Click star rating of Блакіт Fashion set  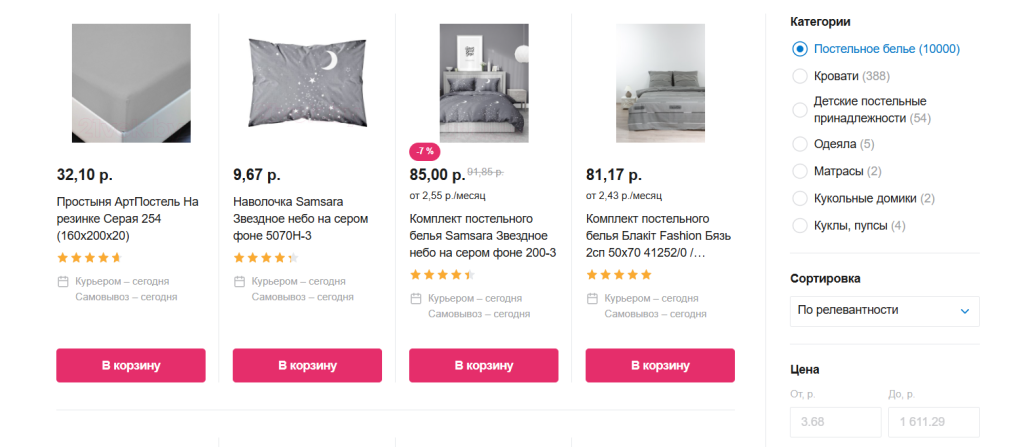tap(618, 274)
